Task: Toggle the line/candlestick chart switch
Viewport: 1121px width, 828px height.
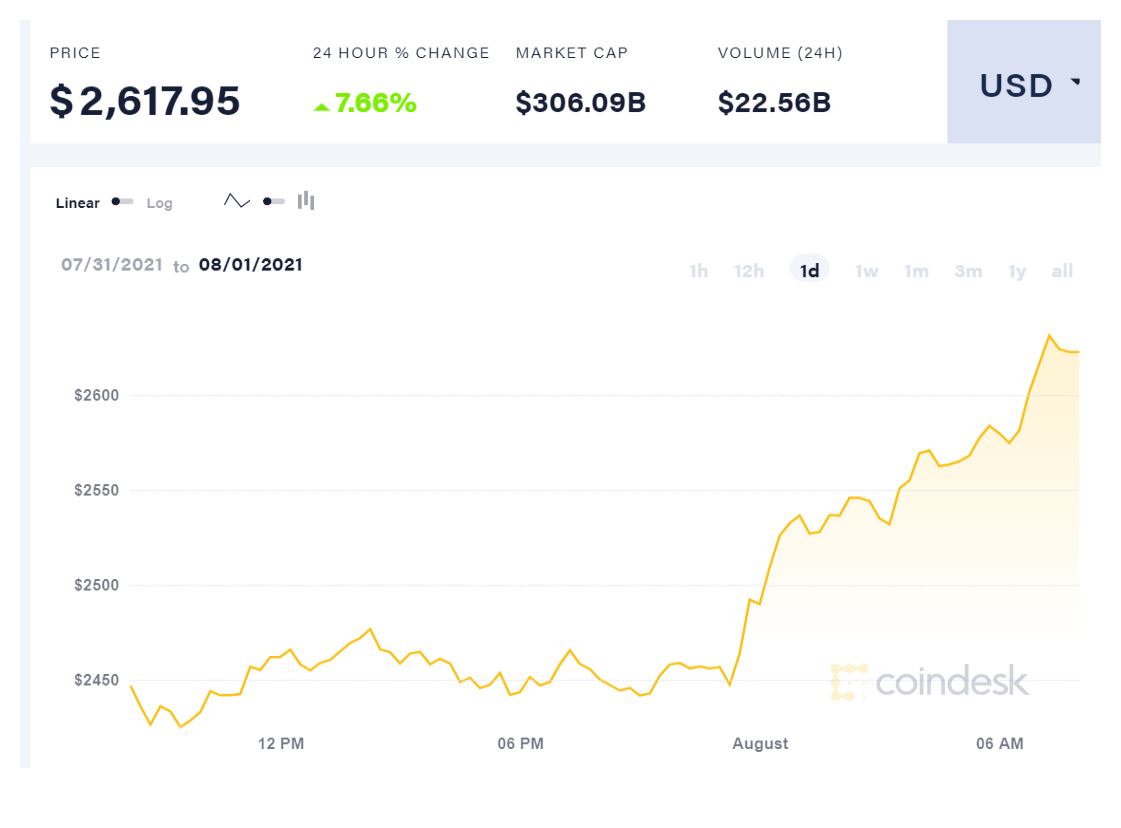Action: point(273,201)
